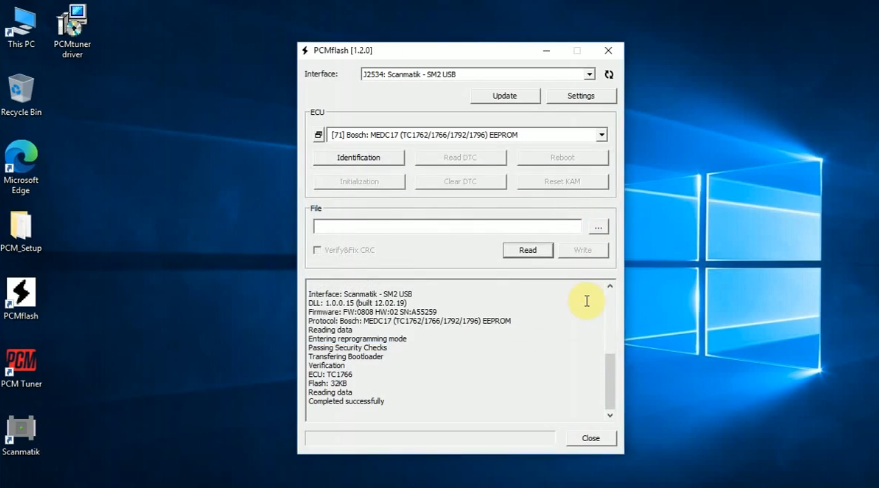Run ECU Identification
The width and height of the screenshot is (879, 488).
click(x=359, y=157)
